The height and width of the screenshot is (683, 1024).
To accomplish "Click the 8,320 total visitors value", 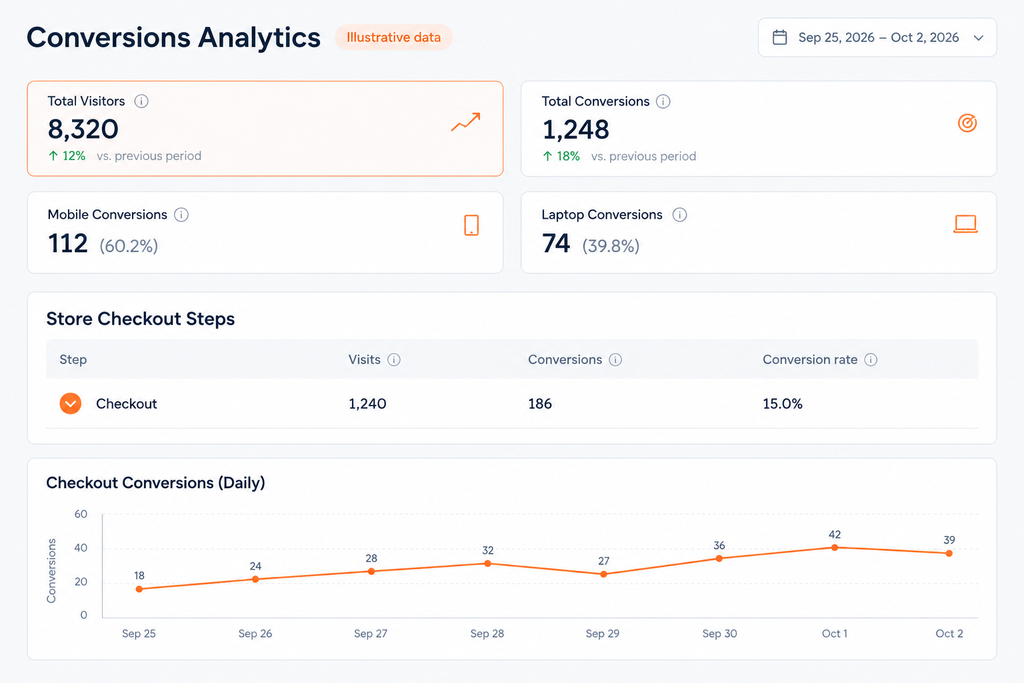I will pyautogui.click(x=83, y=129).
